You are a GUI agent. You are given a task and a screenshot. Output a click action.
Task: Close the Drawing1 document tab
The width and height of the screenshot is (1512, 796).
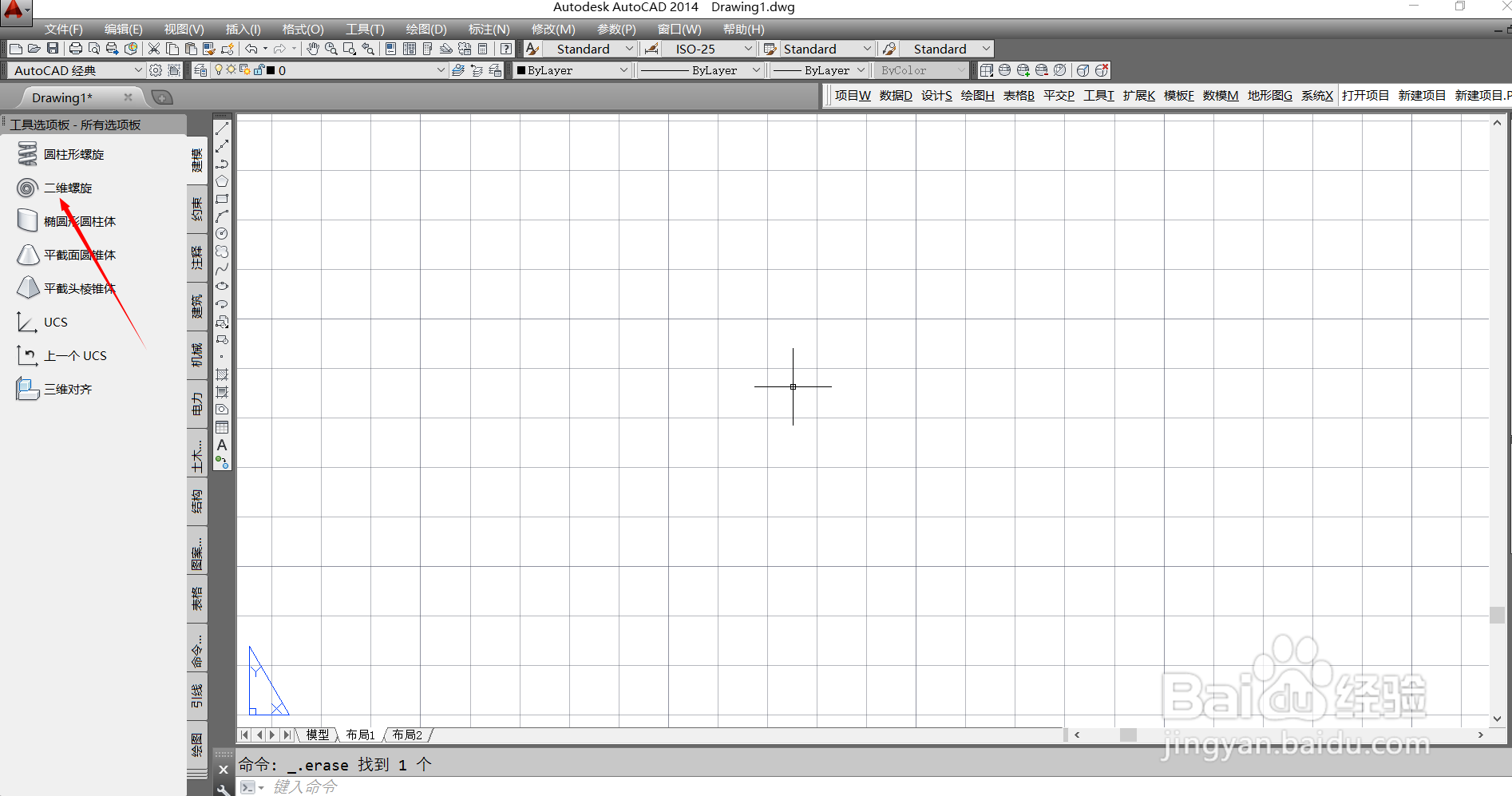(128, 97)
